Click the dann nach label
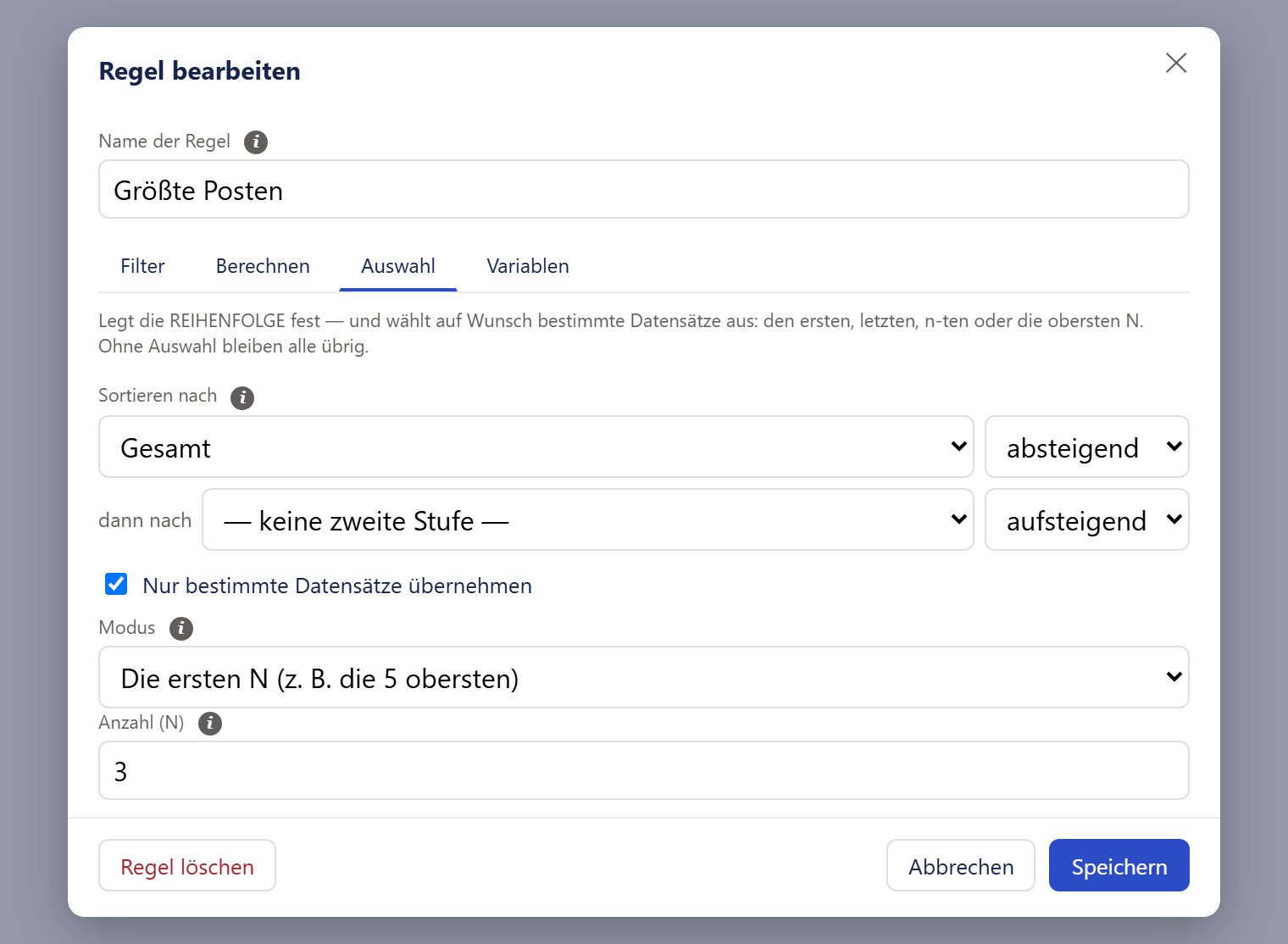 (145, 520)
